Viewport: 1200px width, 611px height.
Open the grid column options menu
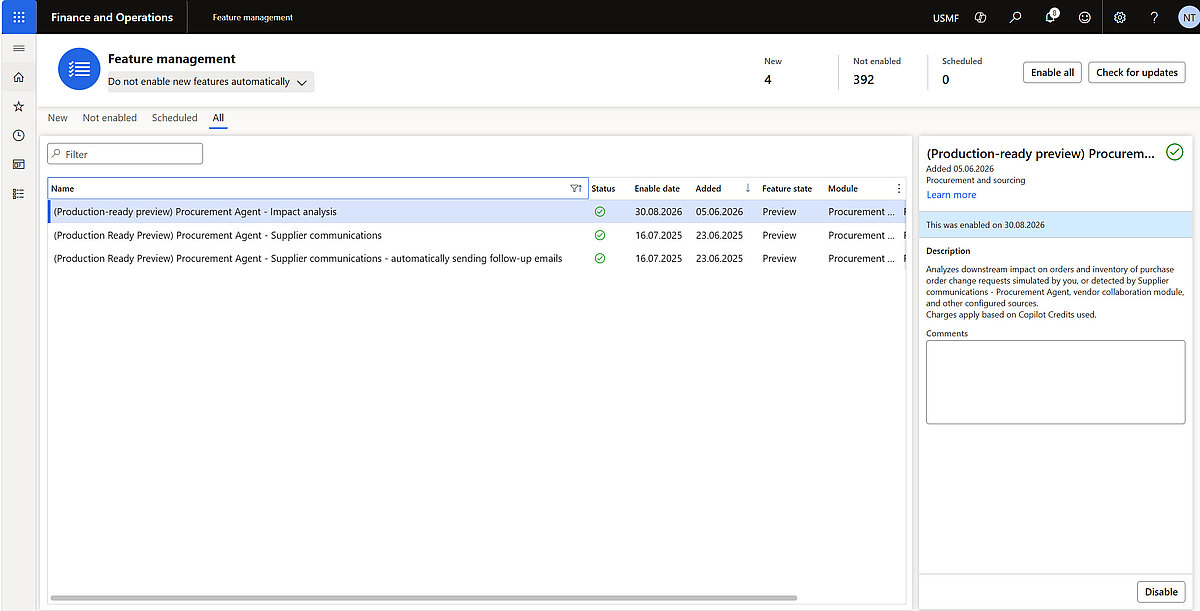point(899,188)
